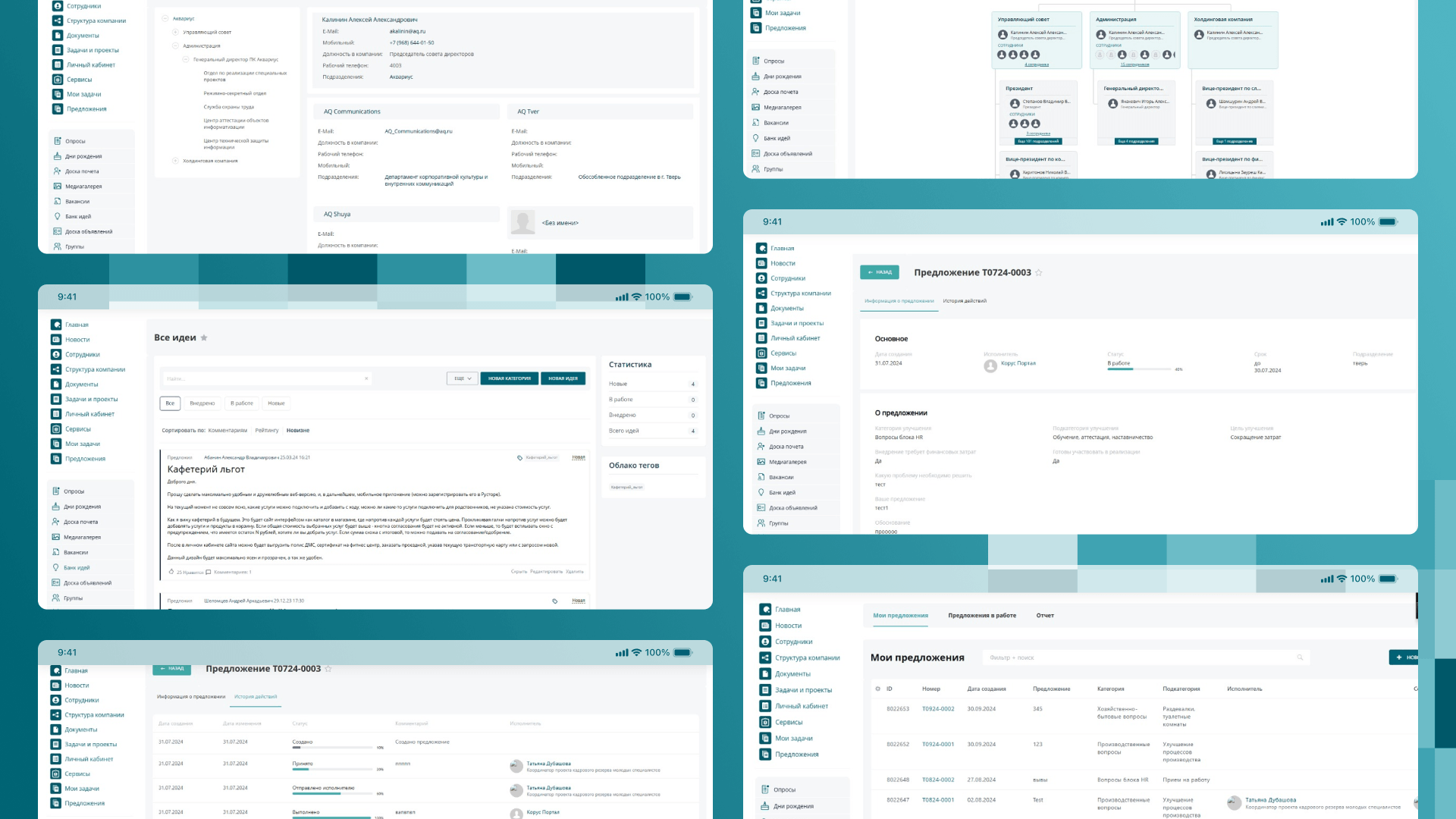
Task: Open proposal link T0924-0002
Action: (938, 709)
